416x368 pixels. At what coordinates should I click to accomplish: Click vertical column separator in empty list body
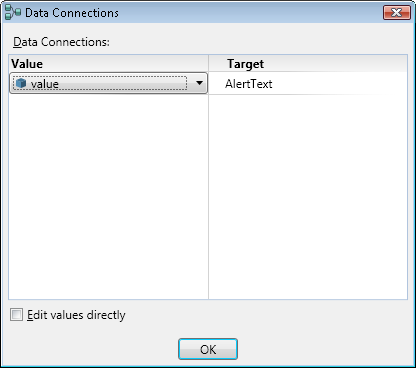point(208,197)
